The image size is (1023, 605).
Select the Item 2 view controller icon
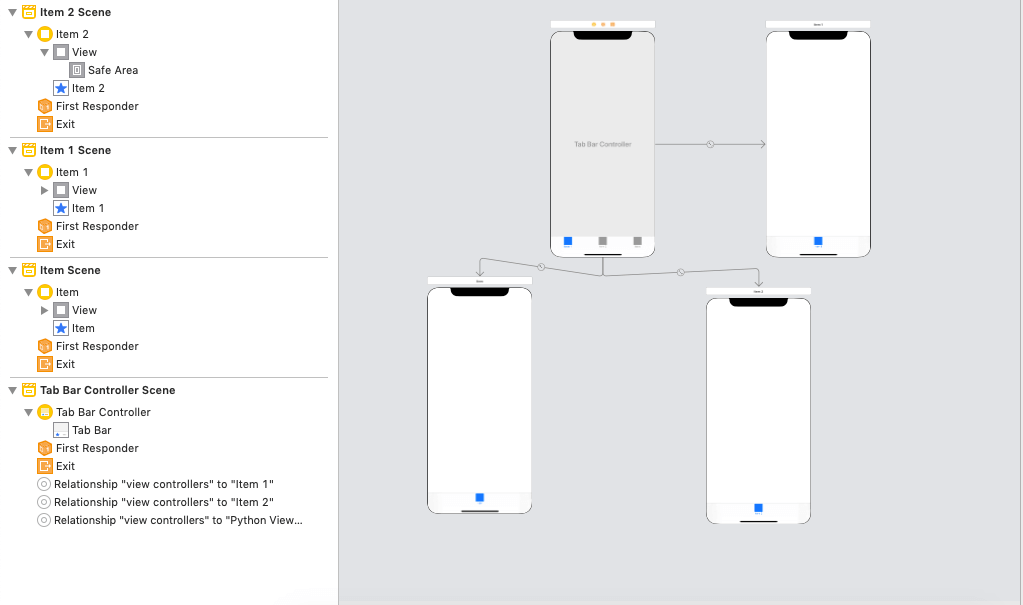click(44, 34)
